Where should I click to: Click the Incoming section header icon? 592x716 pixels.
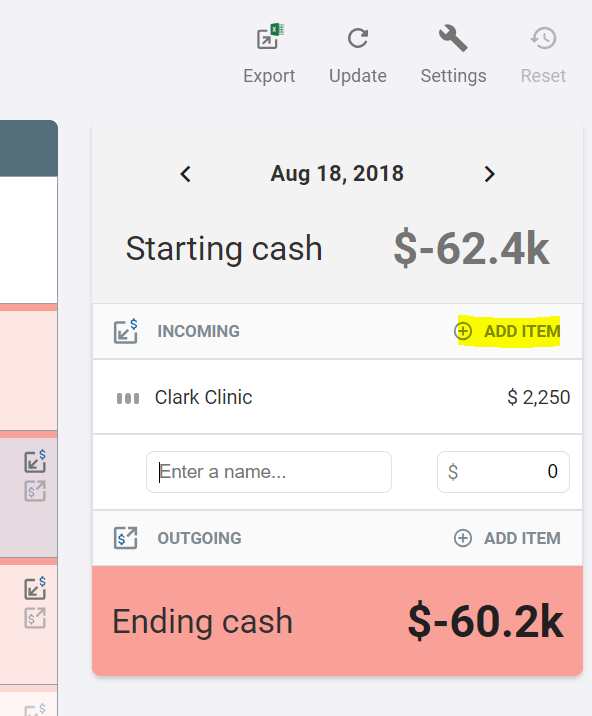pos(126,331)
